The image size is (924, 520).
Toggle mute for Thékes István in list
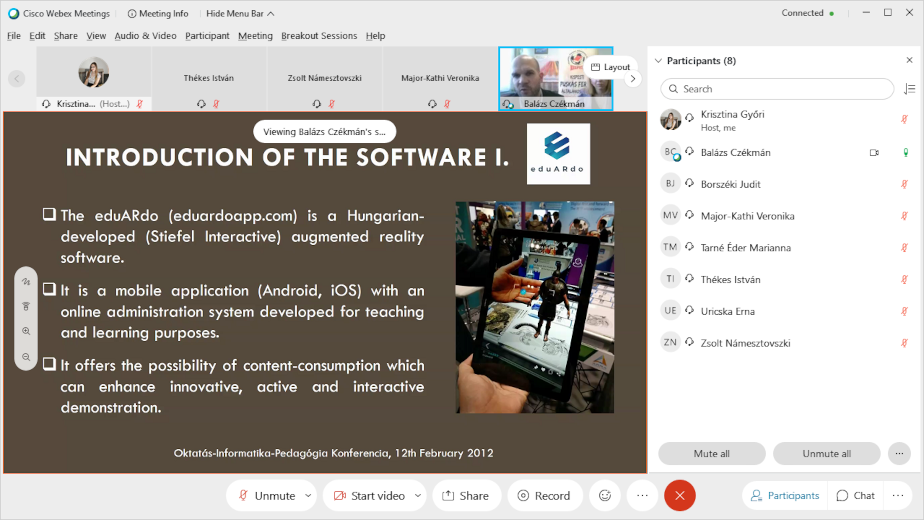904,280
